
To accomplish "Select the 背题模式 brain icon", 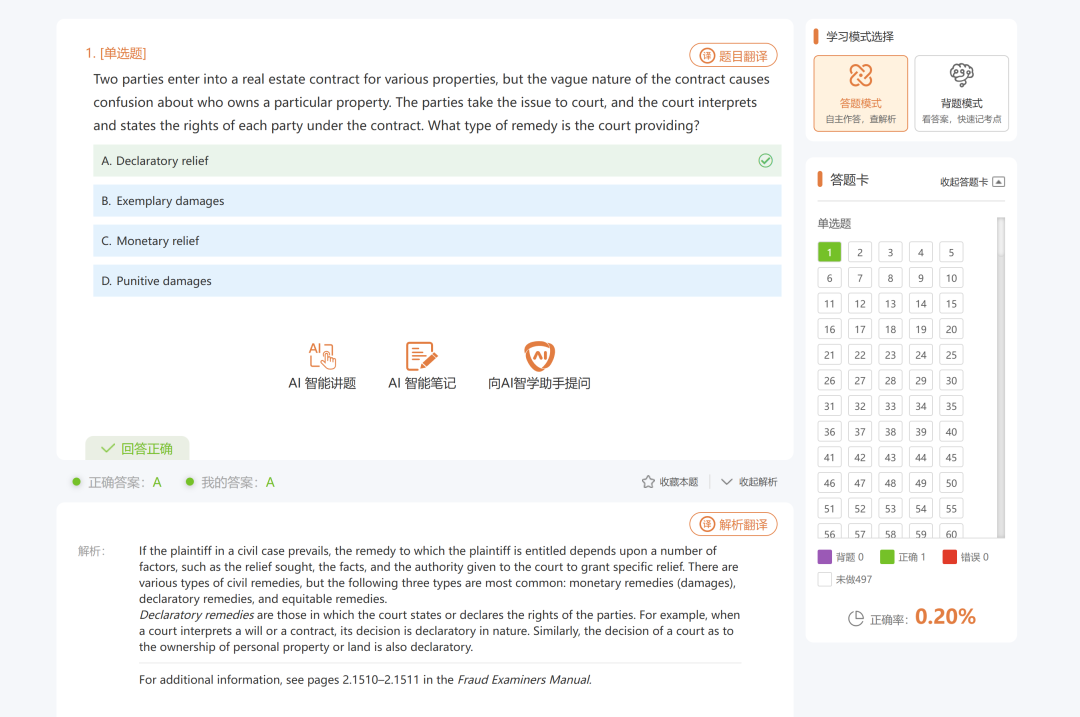I will point(962,75).
